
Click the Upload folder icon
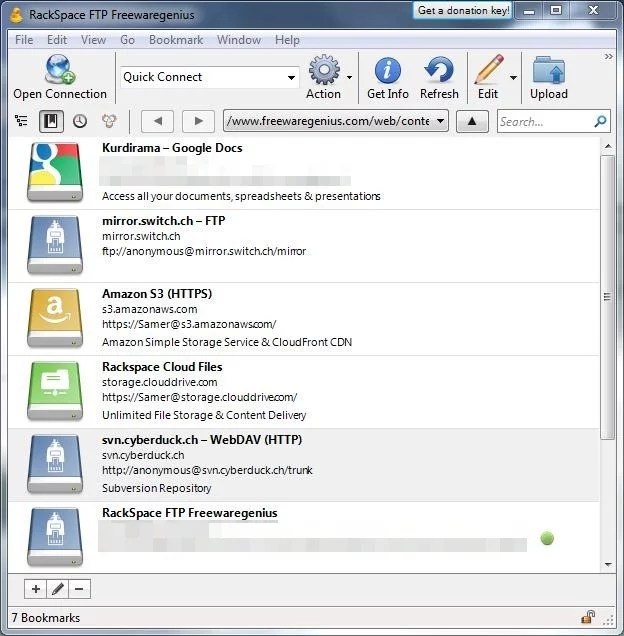pyautogui.click(x=549, y=70)
